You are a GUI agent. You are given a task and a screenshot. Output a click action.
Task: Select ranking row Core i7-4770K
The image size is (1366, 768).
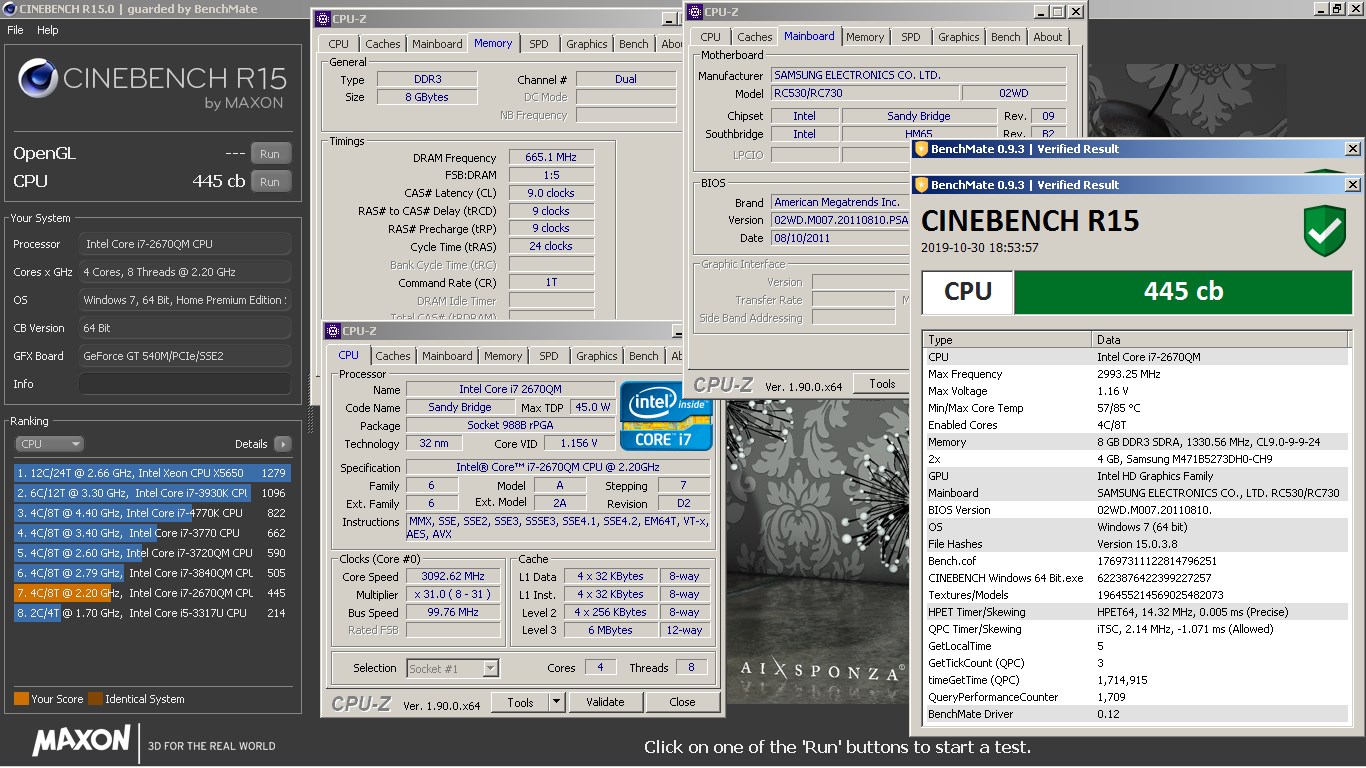[152, 513]
